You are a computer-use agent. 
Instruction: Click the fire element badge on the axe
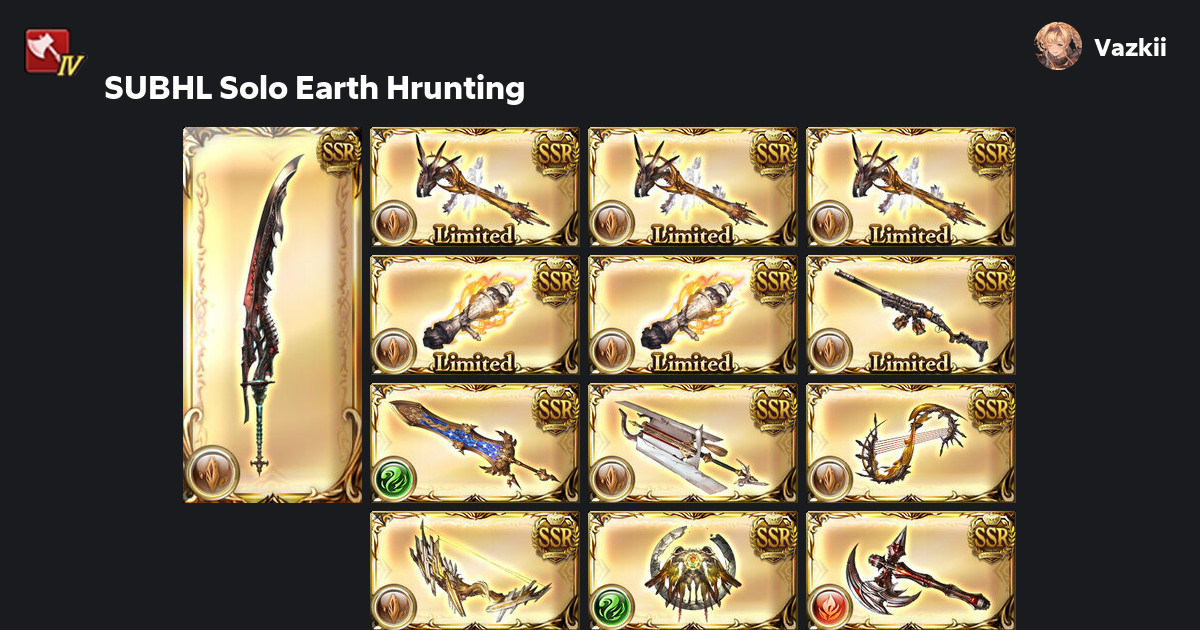(x=831, y=607)
